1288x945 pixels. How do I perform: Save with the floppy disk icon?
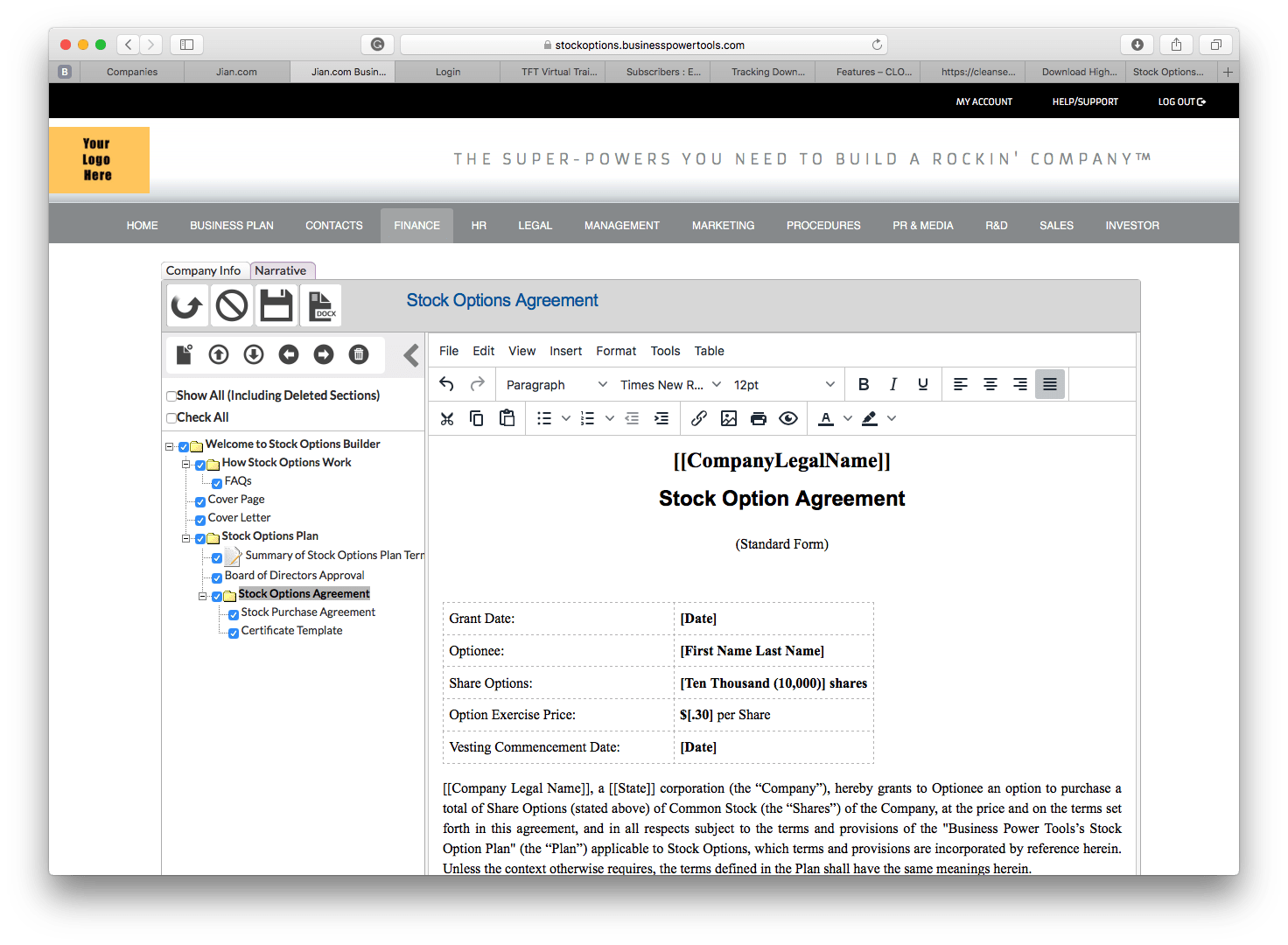[x=276, y=306]
